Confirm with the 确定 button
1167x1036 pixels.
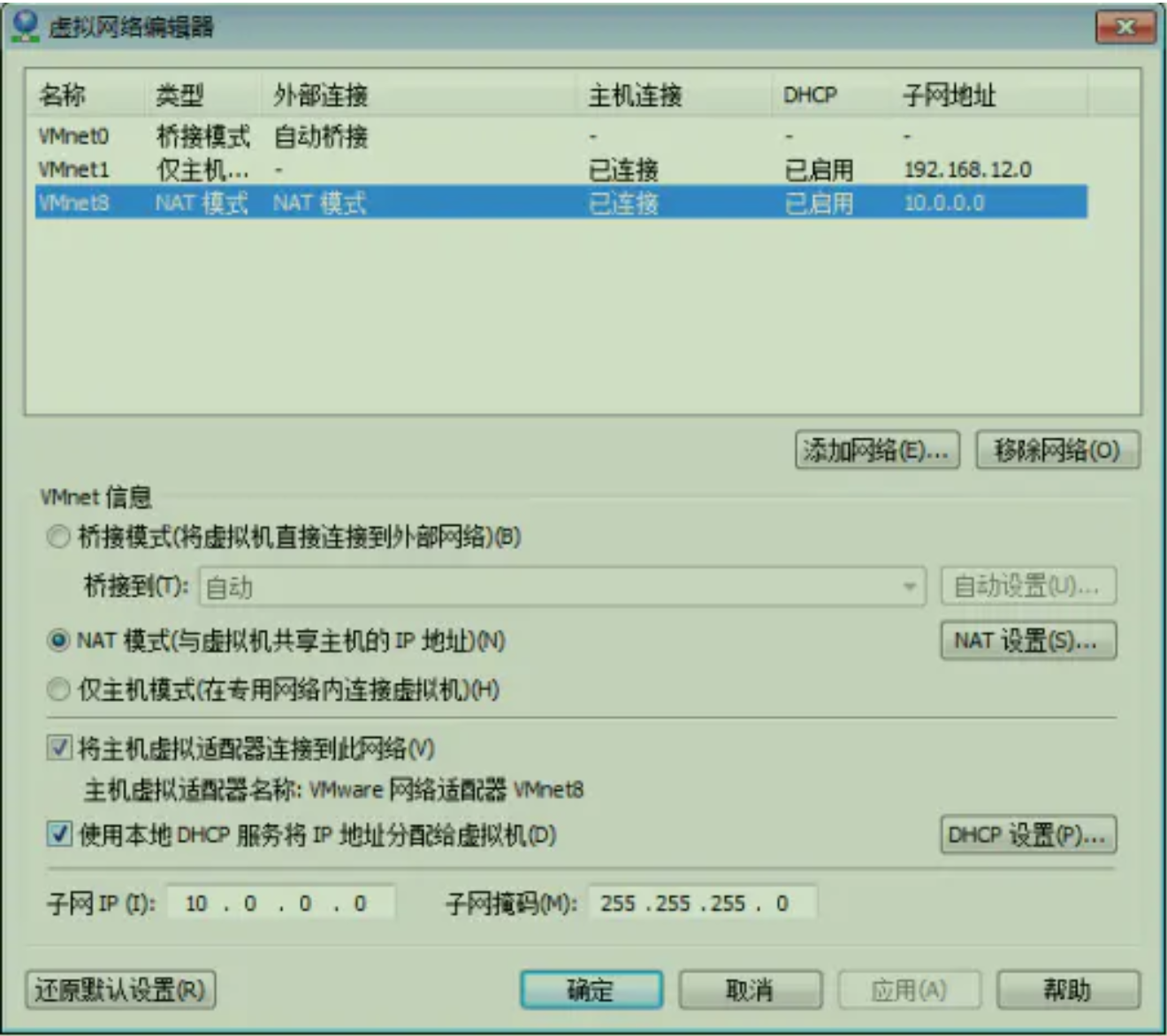coord(591,989)
